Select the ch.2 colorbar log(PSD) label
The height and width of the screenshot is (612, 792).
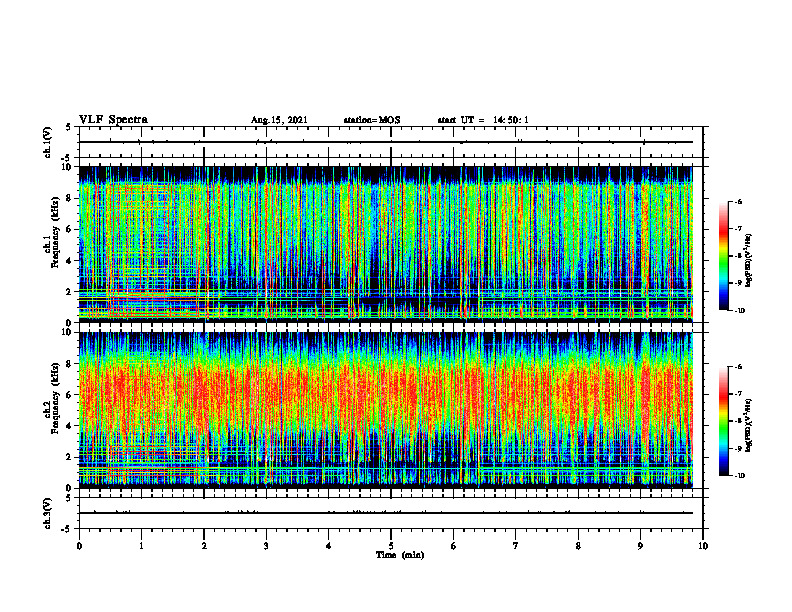tap(750, 424)
